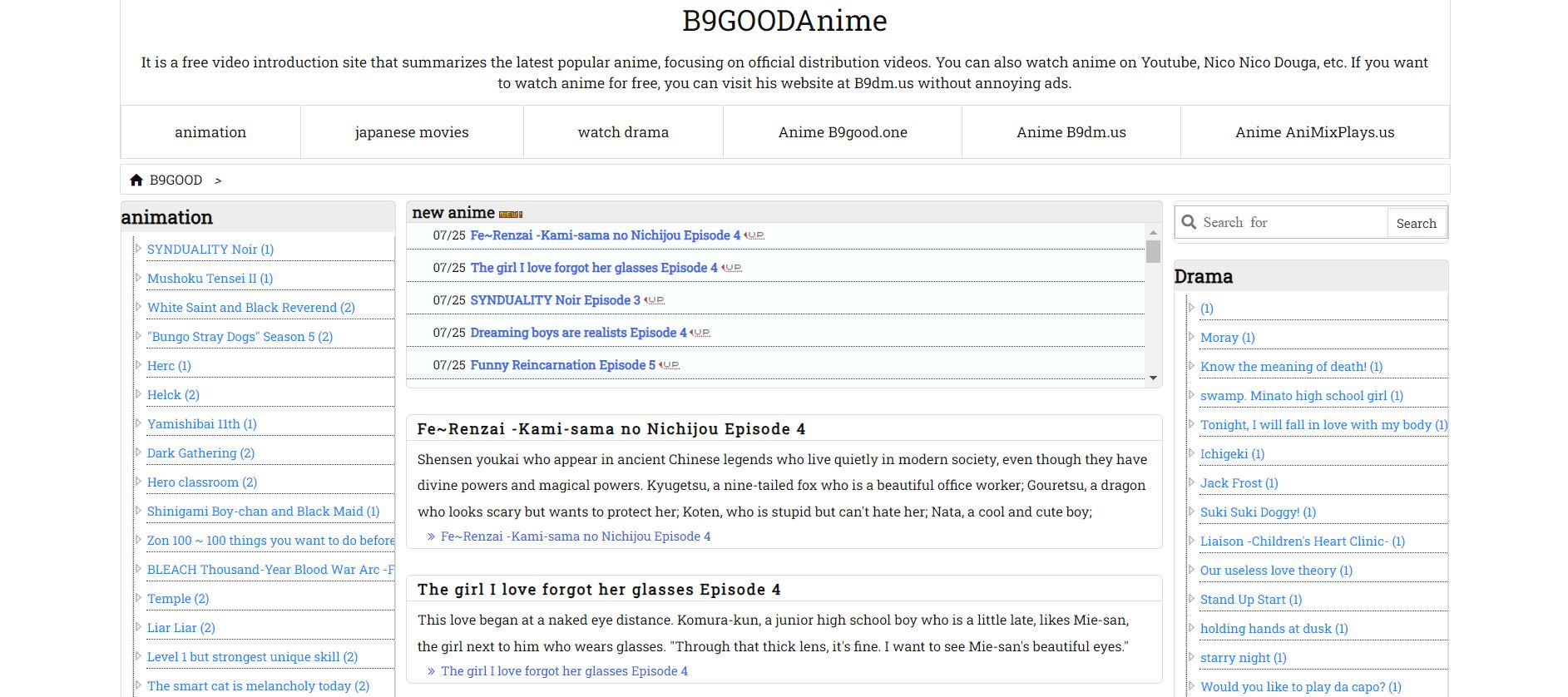The width and height of the screenshot is (1568, 697).
Task: Open the unnamed (1) drama link
Action: point(1206,308)
